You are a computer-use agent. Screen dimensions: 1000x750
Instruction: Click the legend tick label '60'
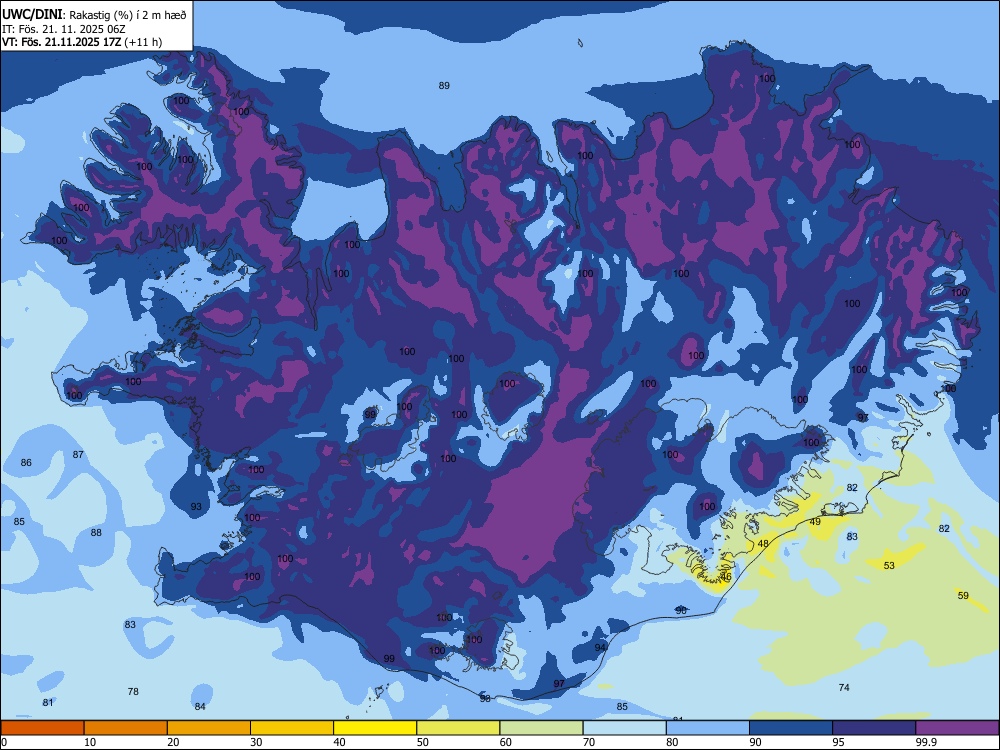coord(506,742)
